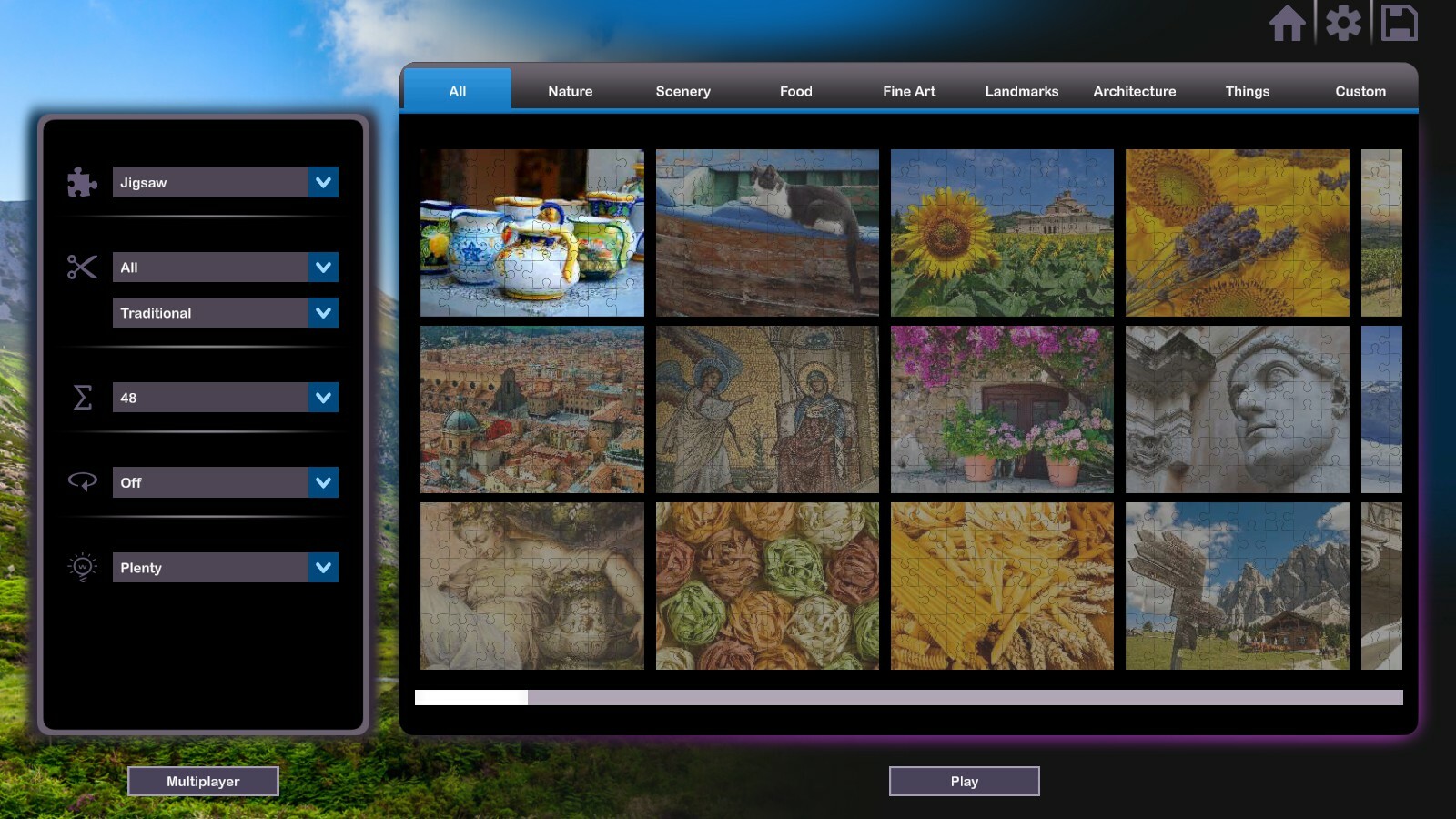
Task: Pick the lavender on sunflowers puzzle
Action: [1238, 233]
